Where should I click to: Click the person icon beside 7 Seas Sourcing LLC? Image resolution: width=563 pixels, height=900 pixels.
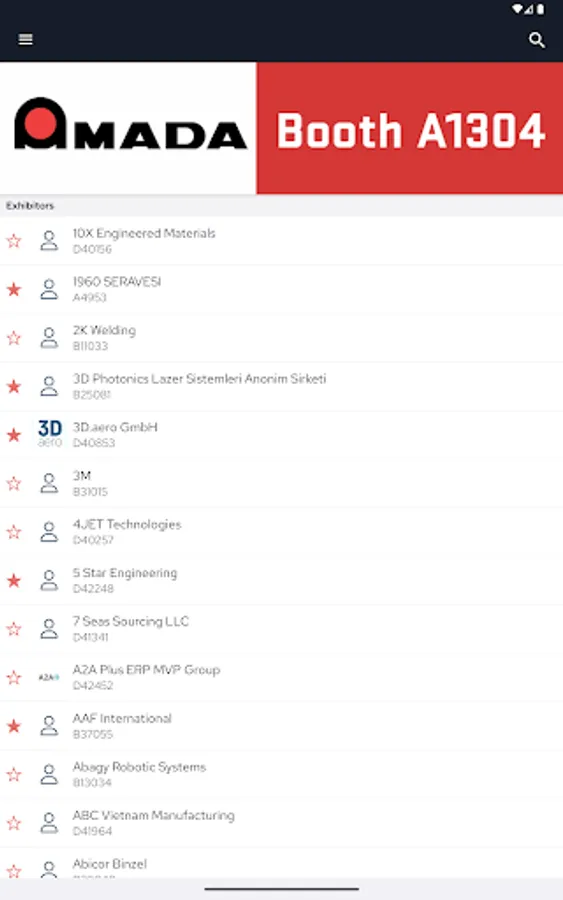tap(49, 629)
